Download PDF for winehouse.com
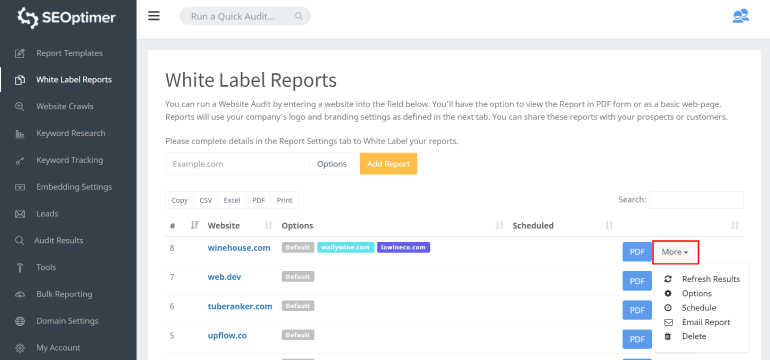The height and width of the screenshot is (360, 770). point(637,252)
